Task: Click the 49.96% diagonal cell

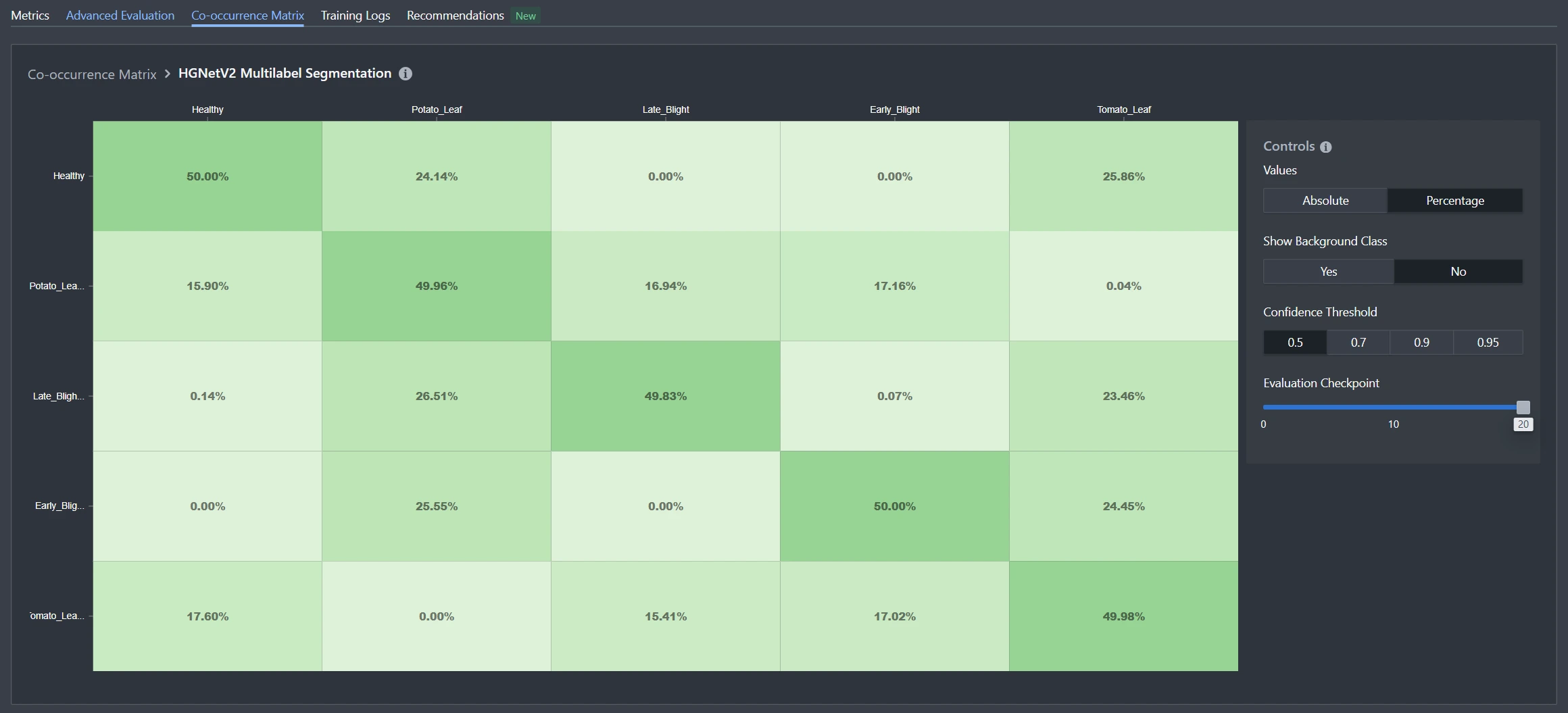Action: pyautogui.click(x=437, y=286)
